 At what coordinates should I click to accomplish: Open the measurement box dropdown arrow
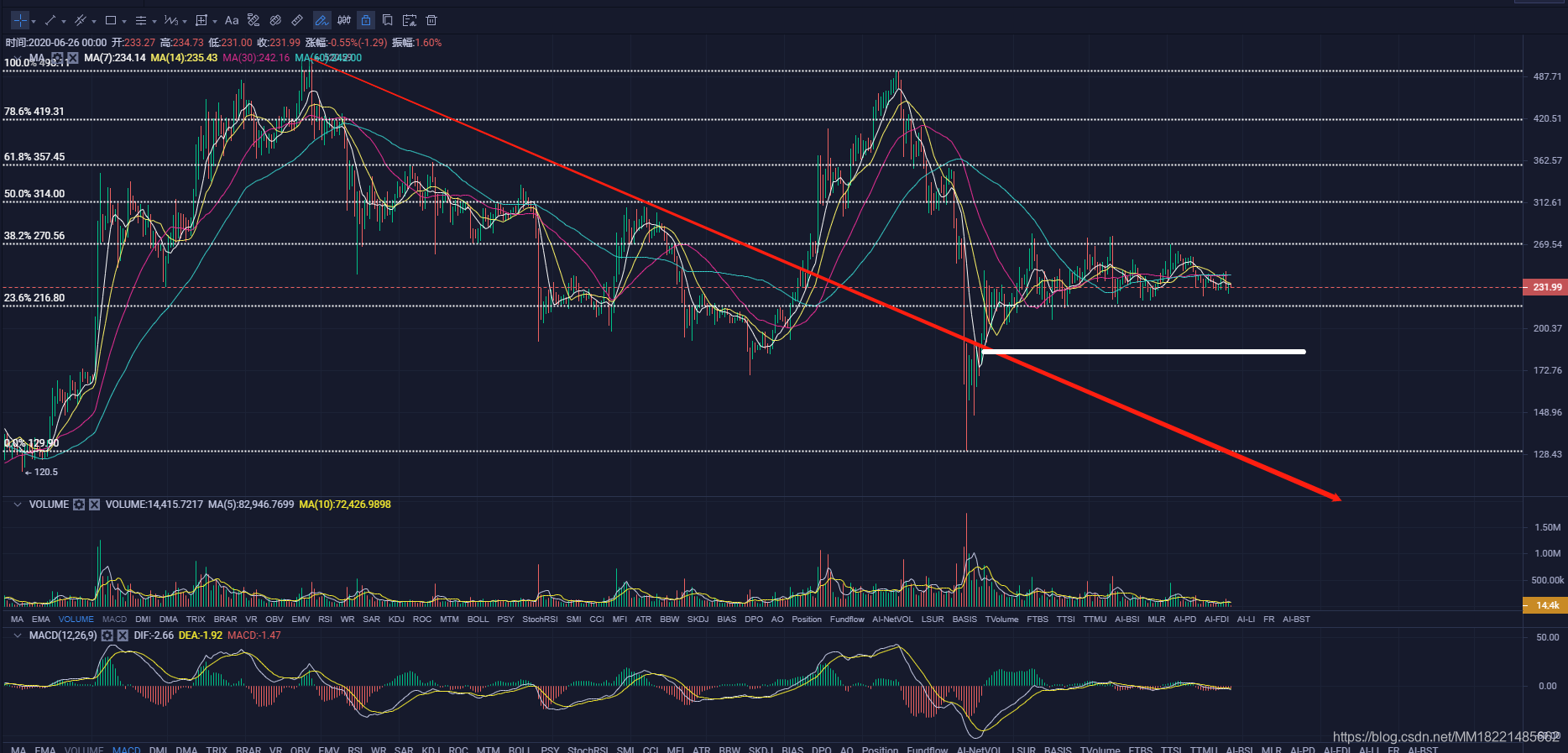pyautogui.click(x=215, y=21)
